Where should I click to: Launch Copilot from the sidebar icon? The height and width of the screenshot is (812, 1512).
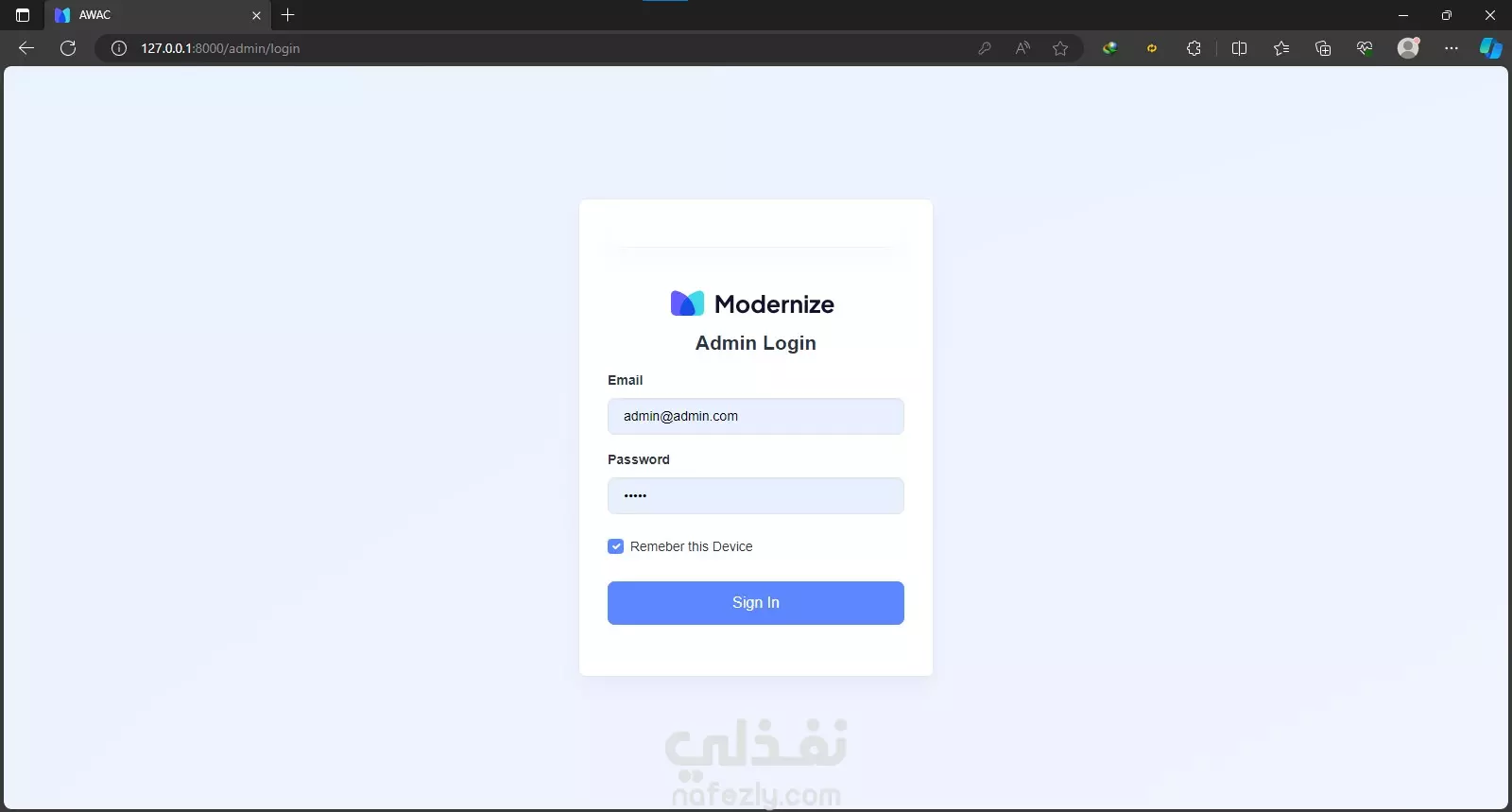pos(1491,48)
